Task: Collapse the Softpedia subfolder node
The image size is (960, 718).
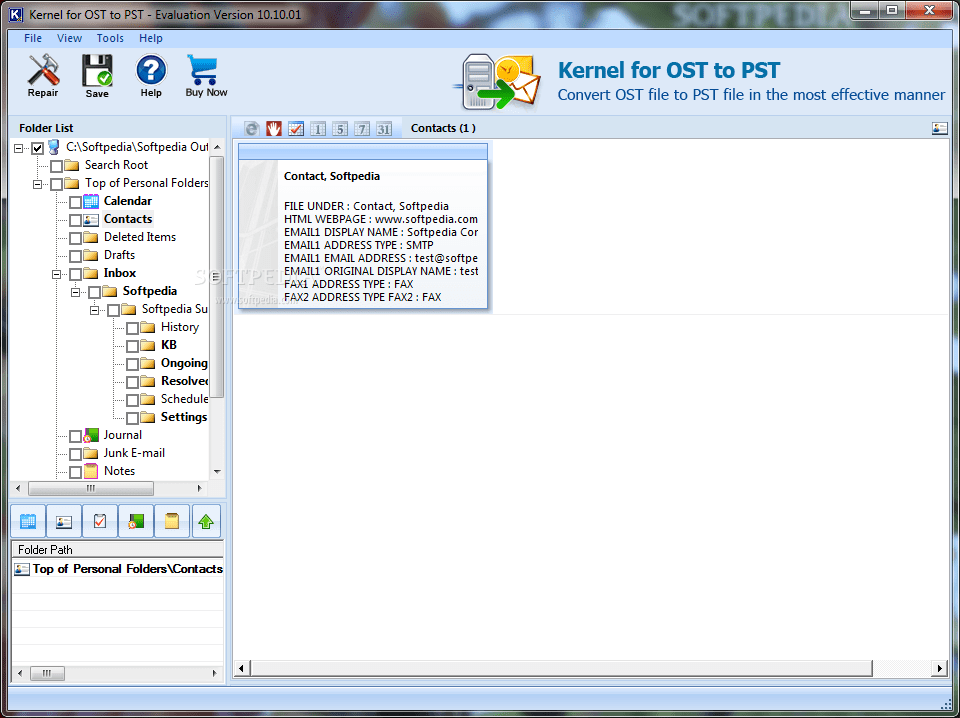Action: coord(75,292)
